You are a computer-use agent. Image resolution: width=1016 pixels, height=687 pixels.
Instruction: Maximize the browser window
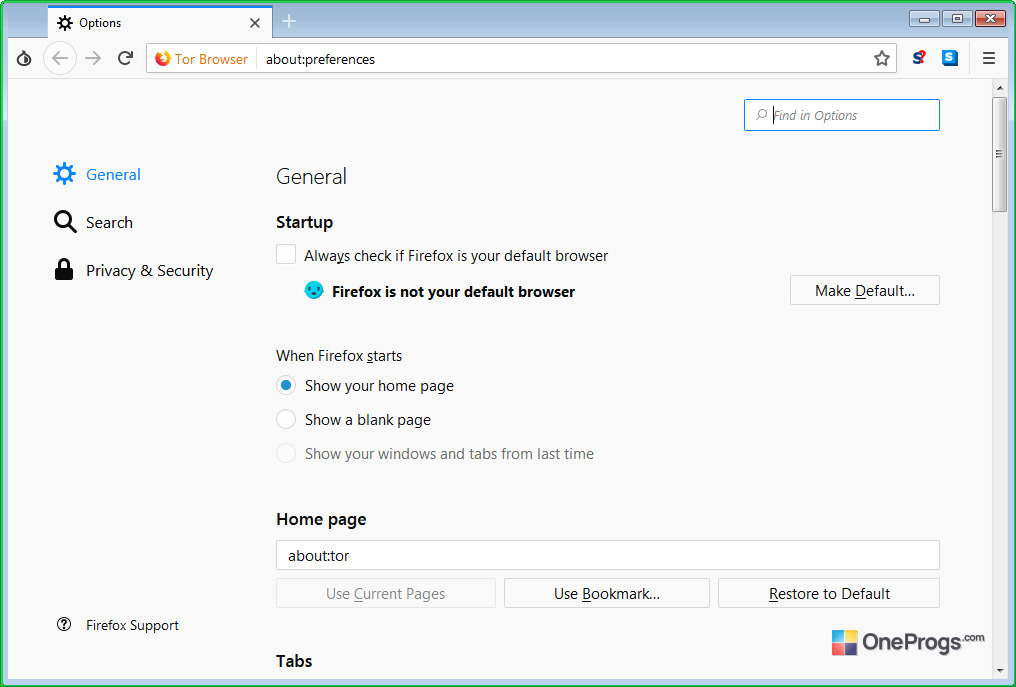[x=956, y=19]
